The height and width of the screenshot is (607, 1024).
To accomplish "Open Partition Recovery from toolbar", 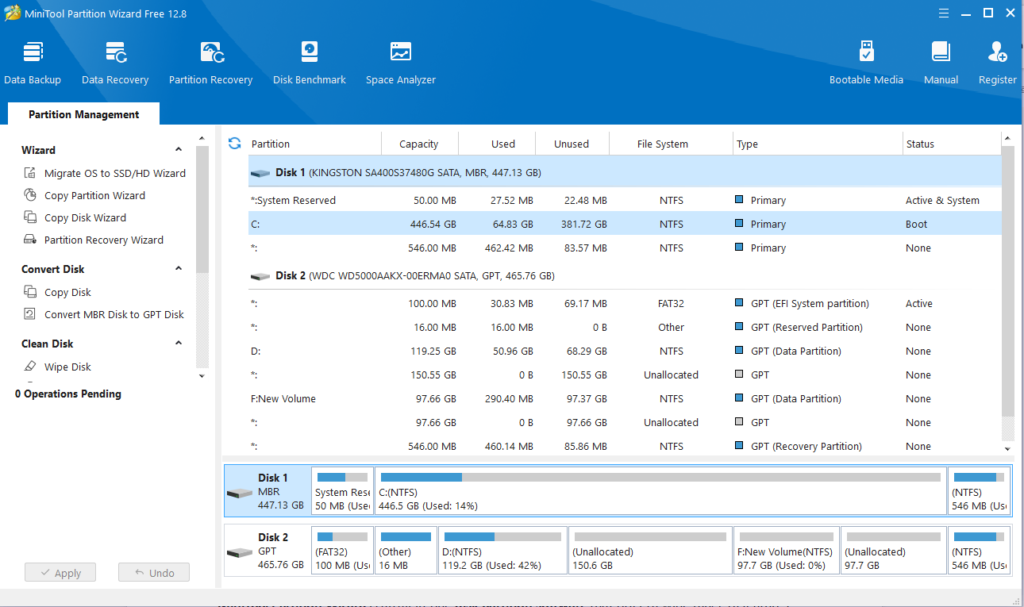I will (210, 63).
